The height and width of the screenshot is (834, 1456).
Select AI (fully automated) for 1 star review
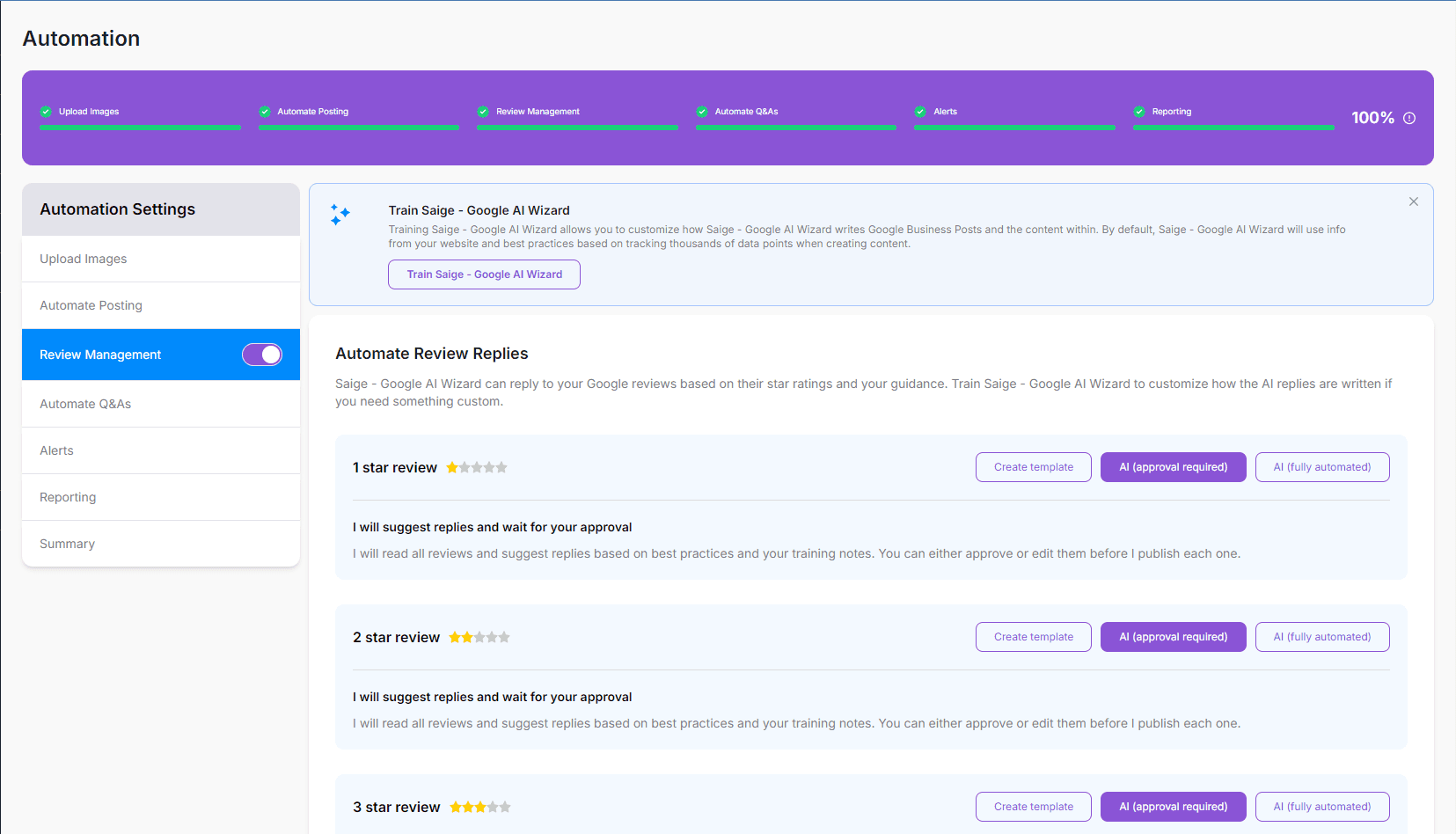[1322, 467]
